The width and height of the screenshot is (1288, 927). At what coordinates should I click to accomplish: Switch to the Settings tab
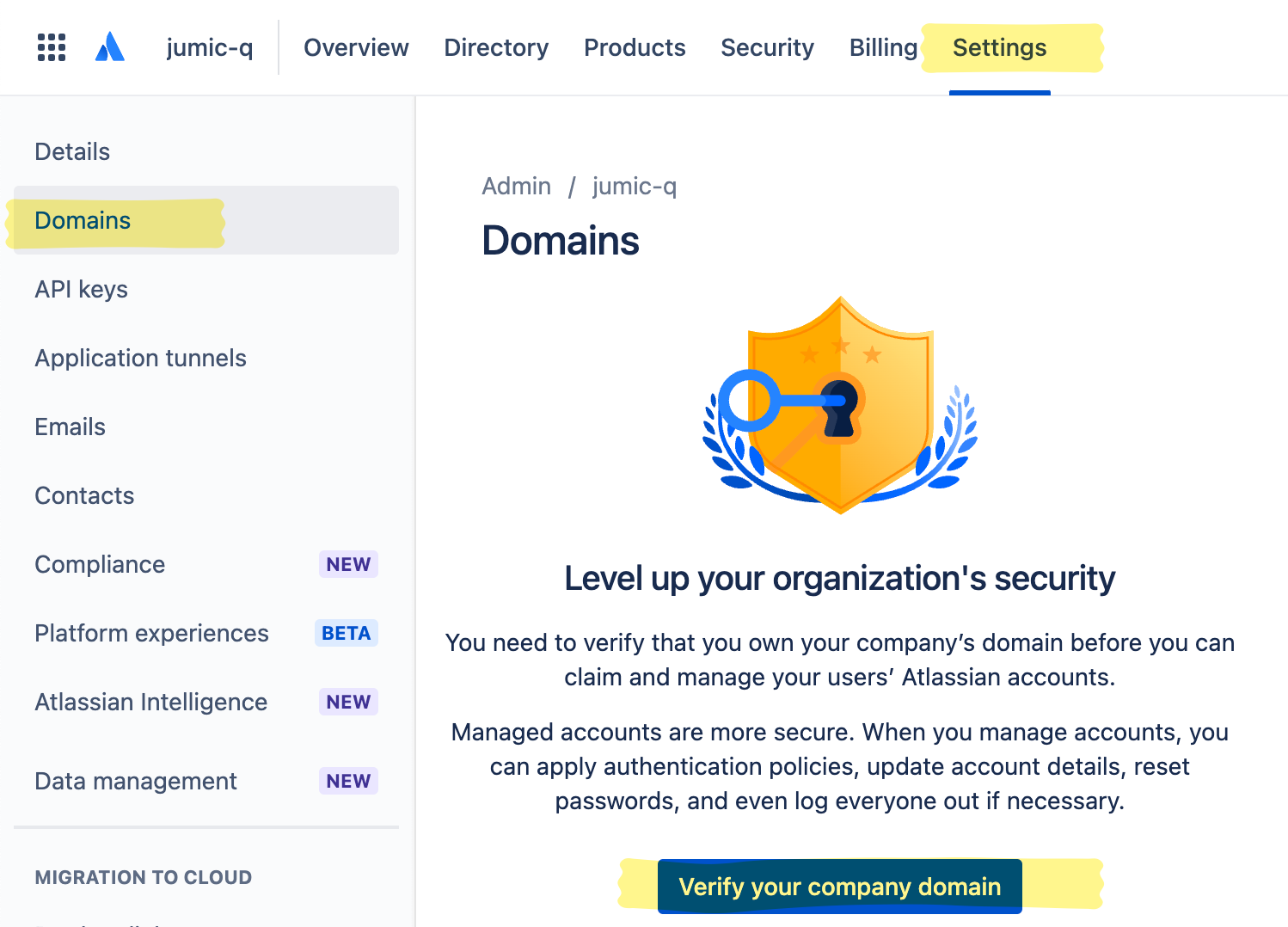[x=999, y=48]
